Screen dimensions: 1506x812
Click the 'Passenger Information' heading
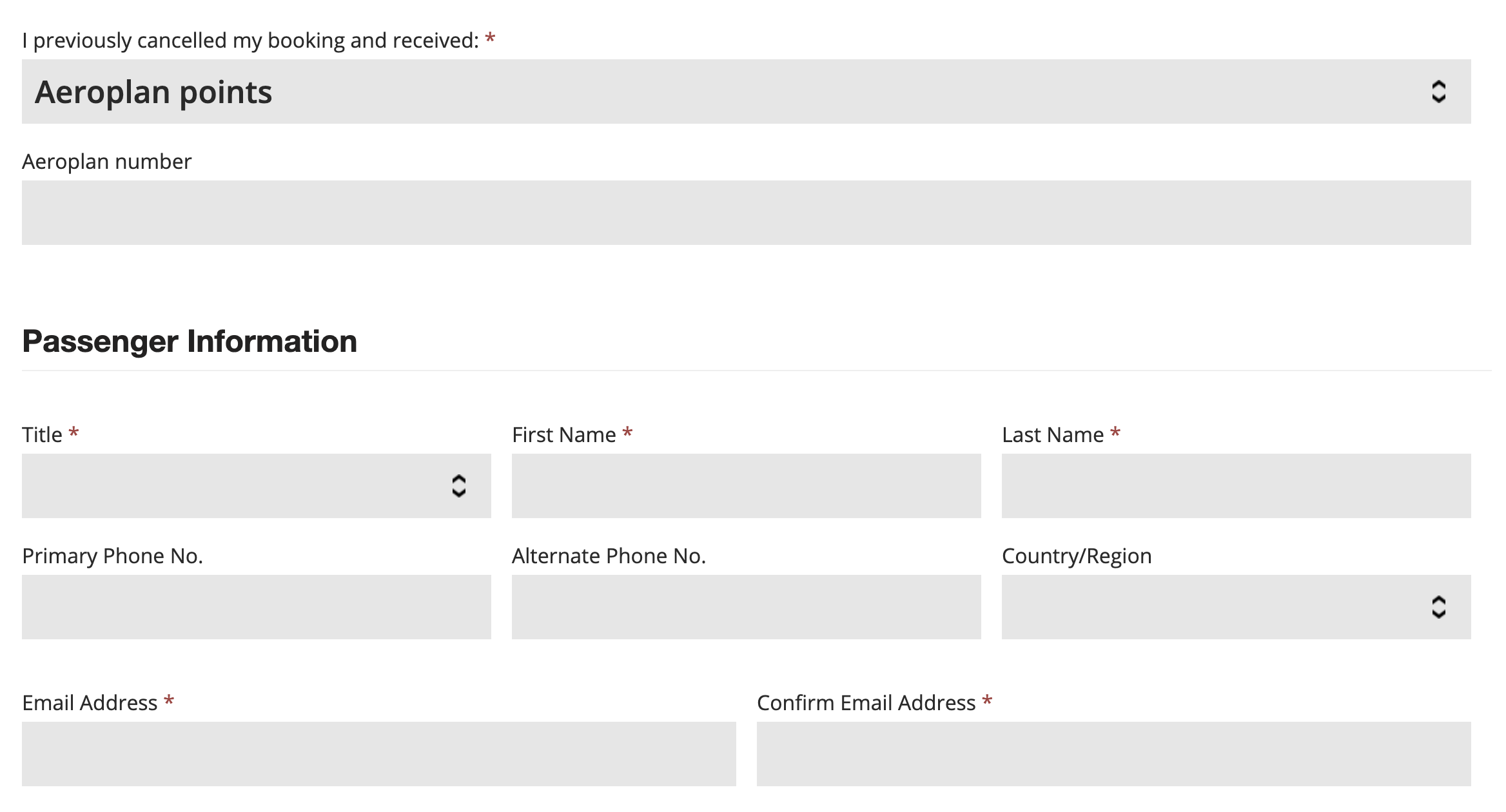pos(190,341)
